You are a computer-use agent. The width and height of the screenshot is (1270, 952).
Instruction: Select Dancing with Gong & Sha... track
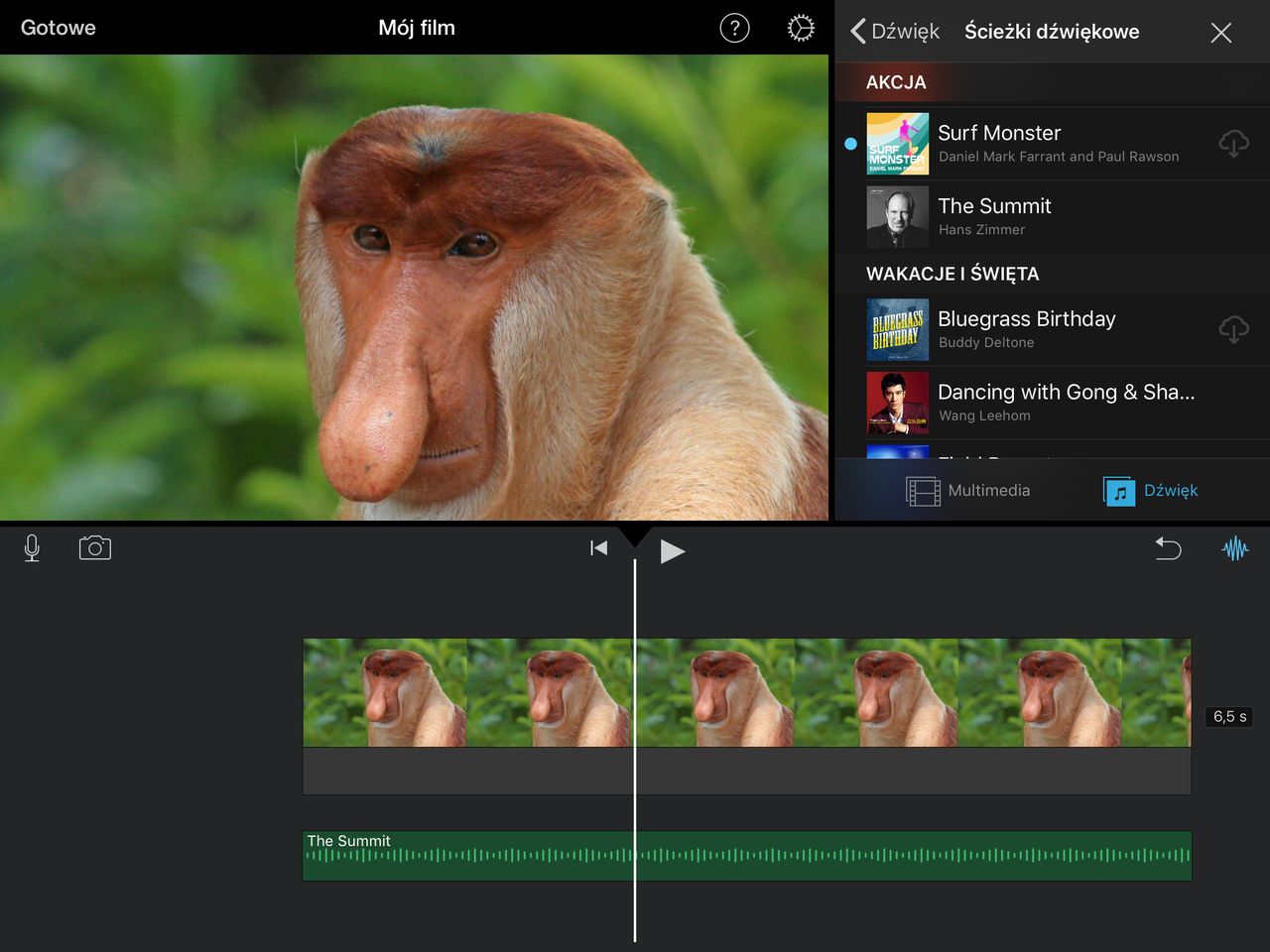click(x=1066, y=402)
